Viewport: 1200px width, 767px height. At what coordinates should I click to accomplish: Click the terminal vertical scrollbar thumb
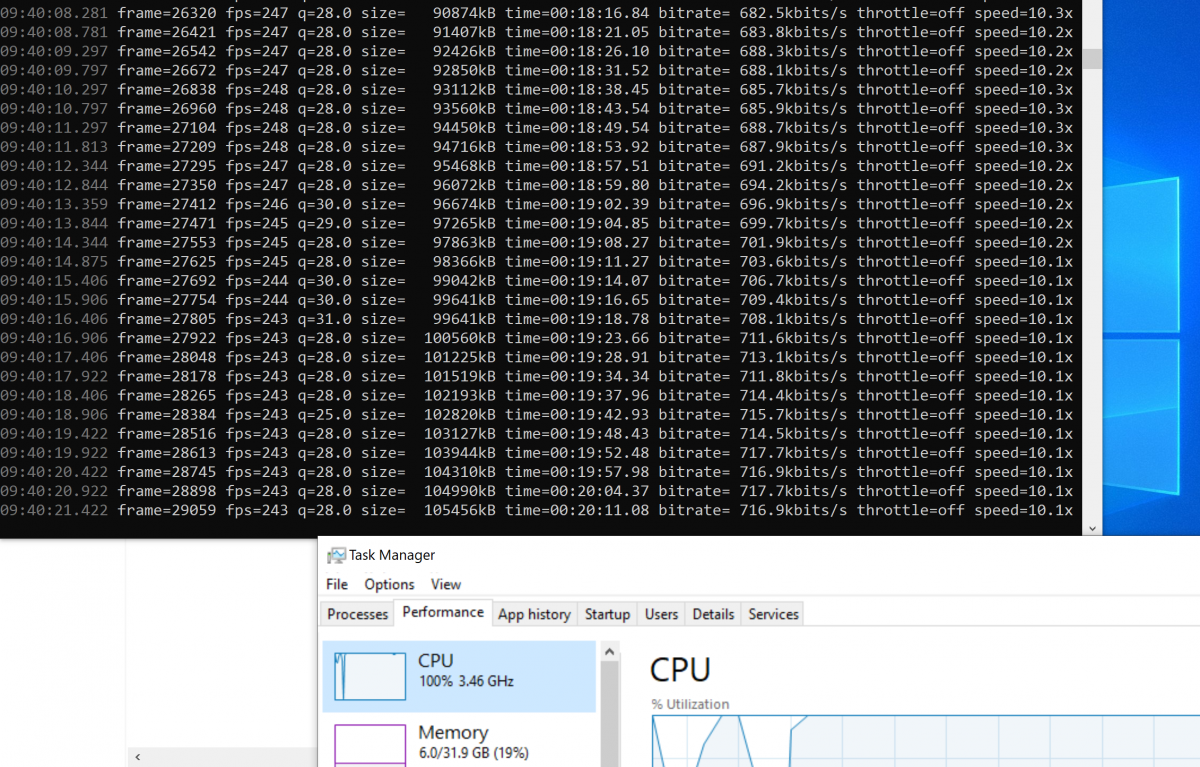1092,58
